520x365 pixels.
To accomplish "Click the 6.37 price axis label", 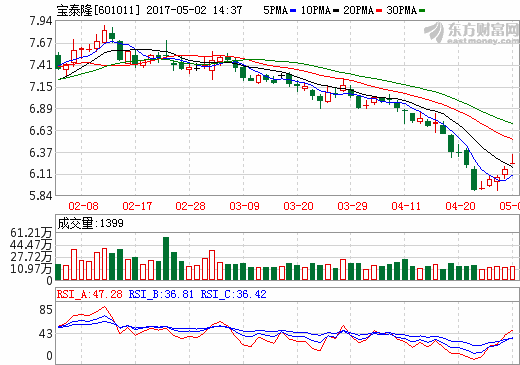I will [x=41, y=152].
